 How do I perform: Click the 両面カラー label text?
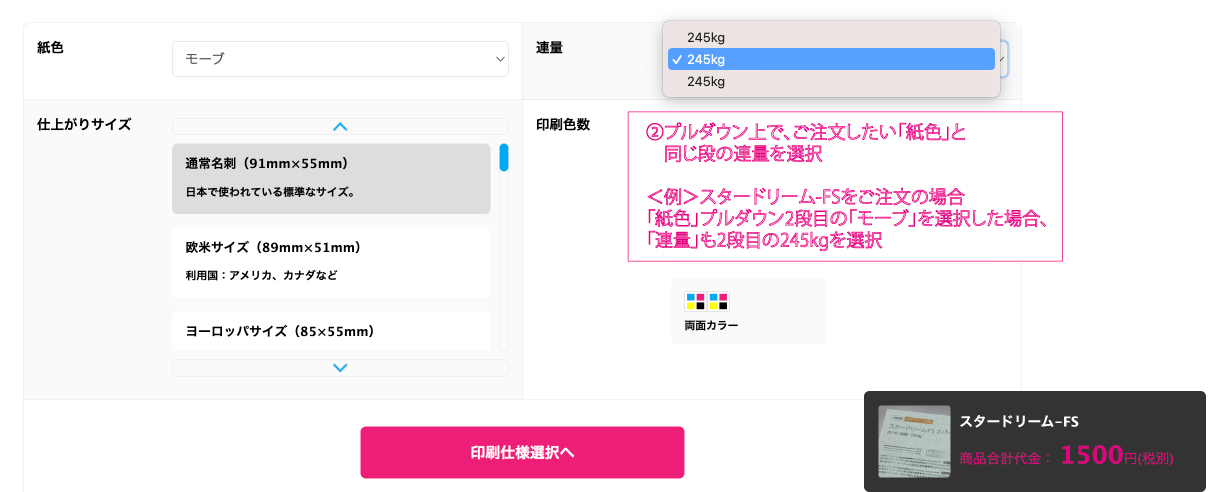tap(712, 325)
